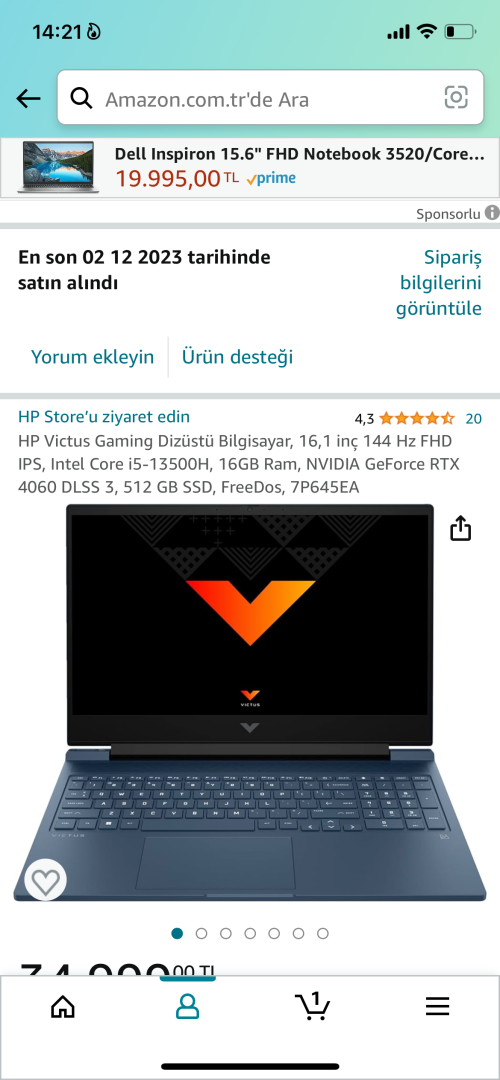Open the hamburger menu tab

[x=437, y=1007]
